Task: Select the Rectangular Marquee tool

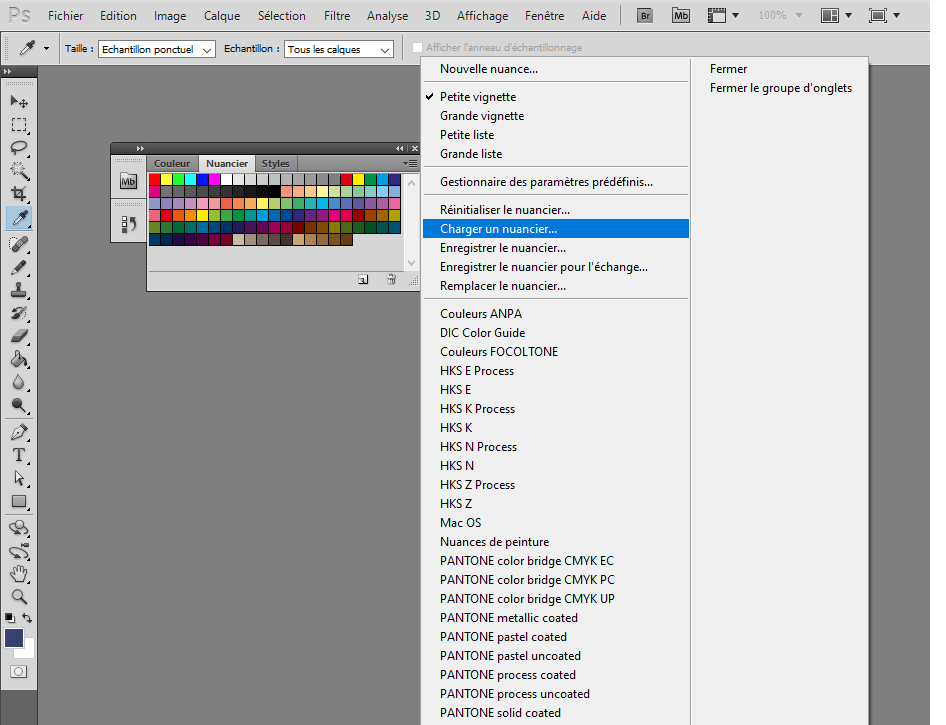Action: tap(19, 125)
